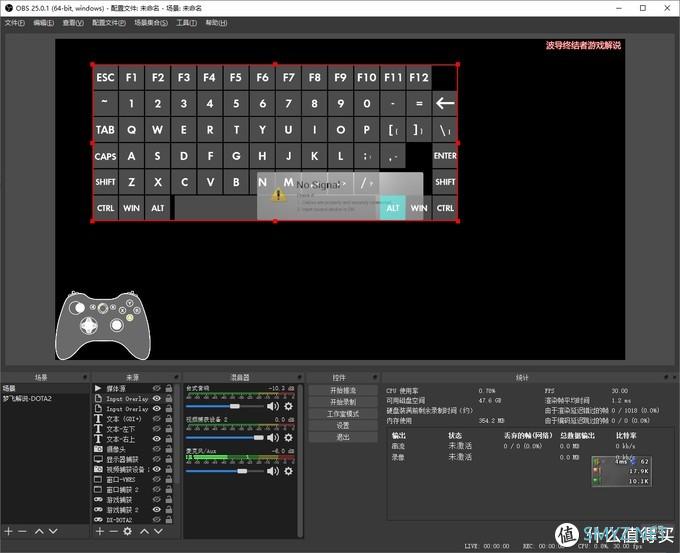Add a new scene with the plus icon in 场景 panel
680x553 pixels.
[8, 531]
